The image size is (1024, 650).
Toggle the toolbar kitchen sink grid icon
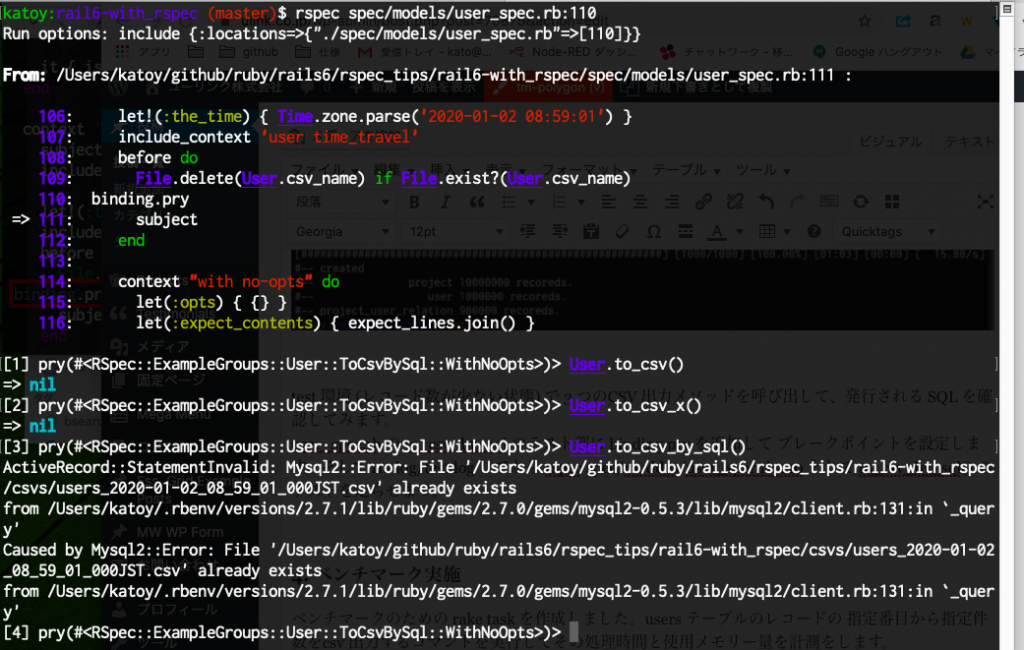click(893, 198)
